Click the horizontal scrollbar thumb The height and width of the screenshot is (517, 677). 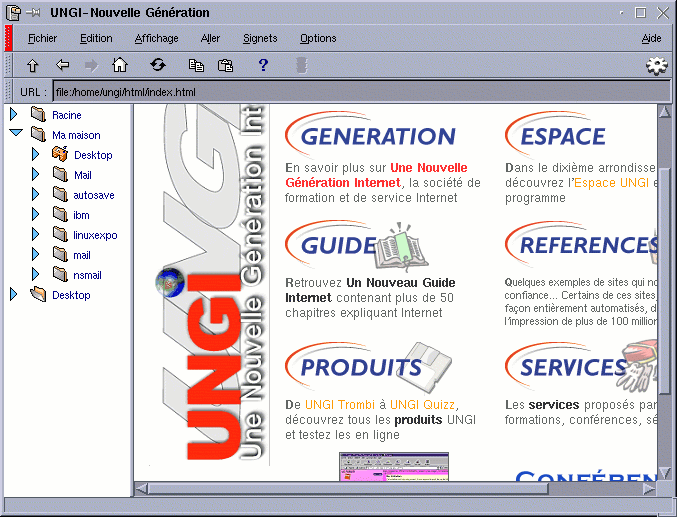pos(348,489)
